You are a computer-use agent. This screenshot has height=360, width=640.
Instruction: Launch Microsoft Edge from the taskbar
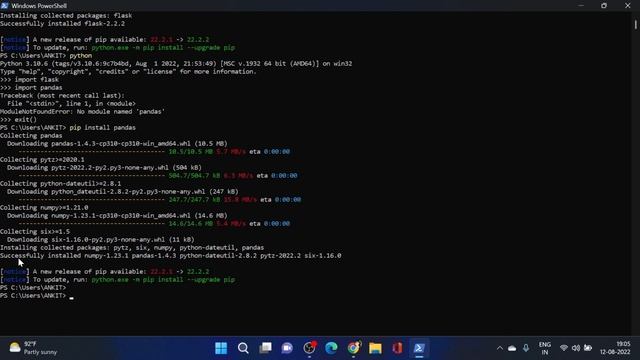click(331, 348)
